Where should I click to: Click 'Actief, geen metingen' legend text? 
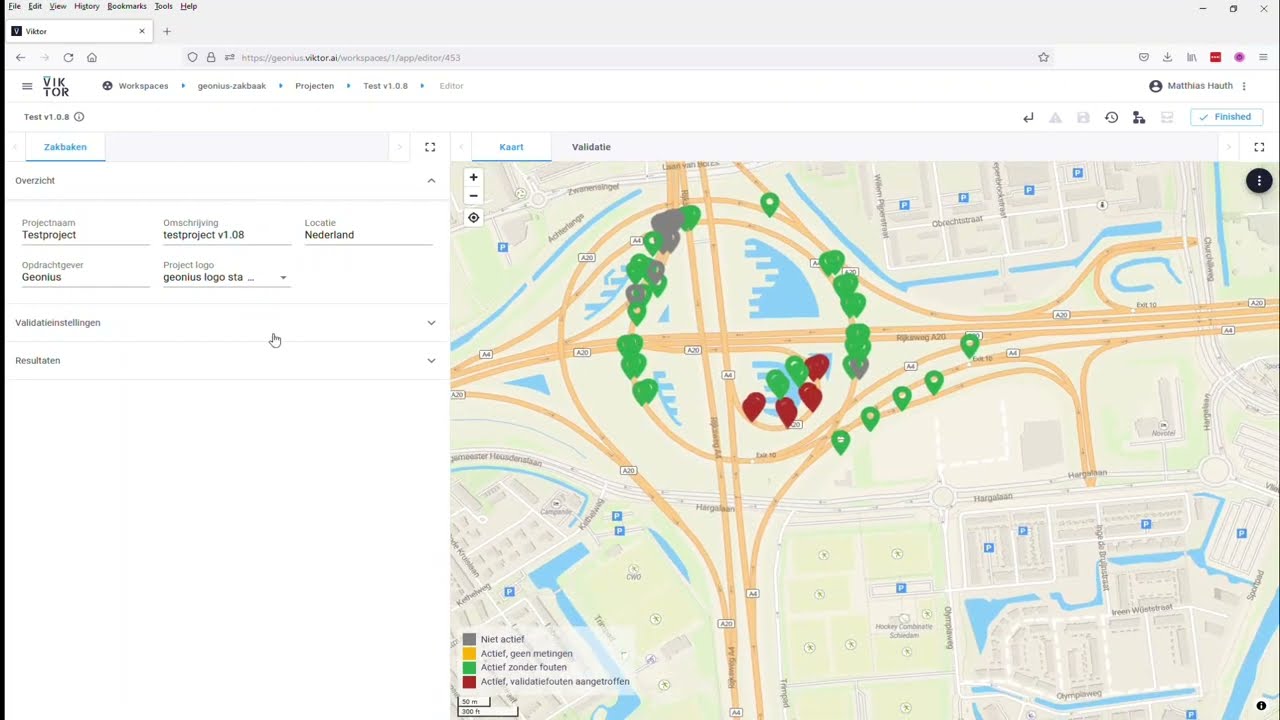[x=527, y=653]
